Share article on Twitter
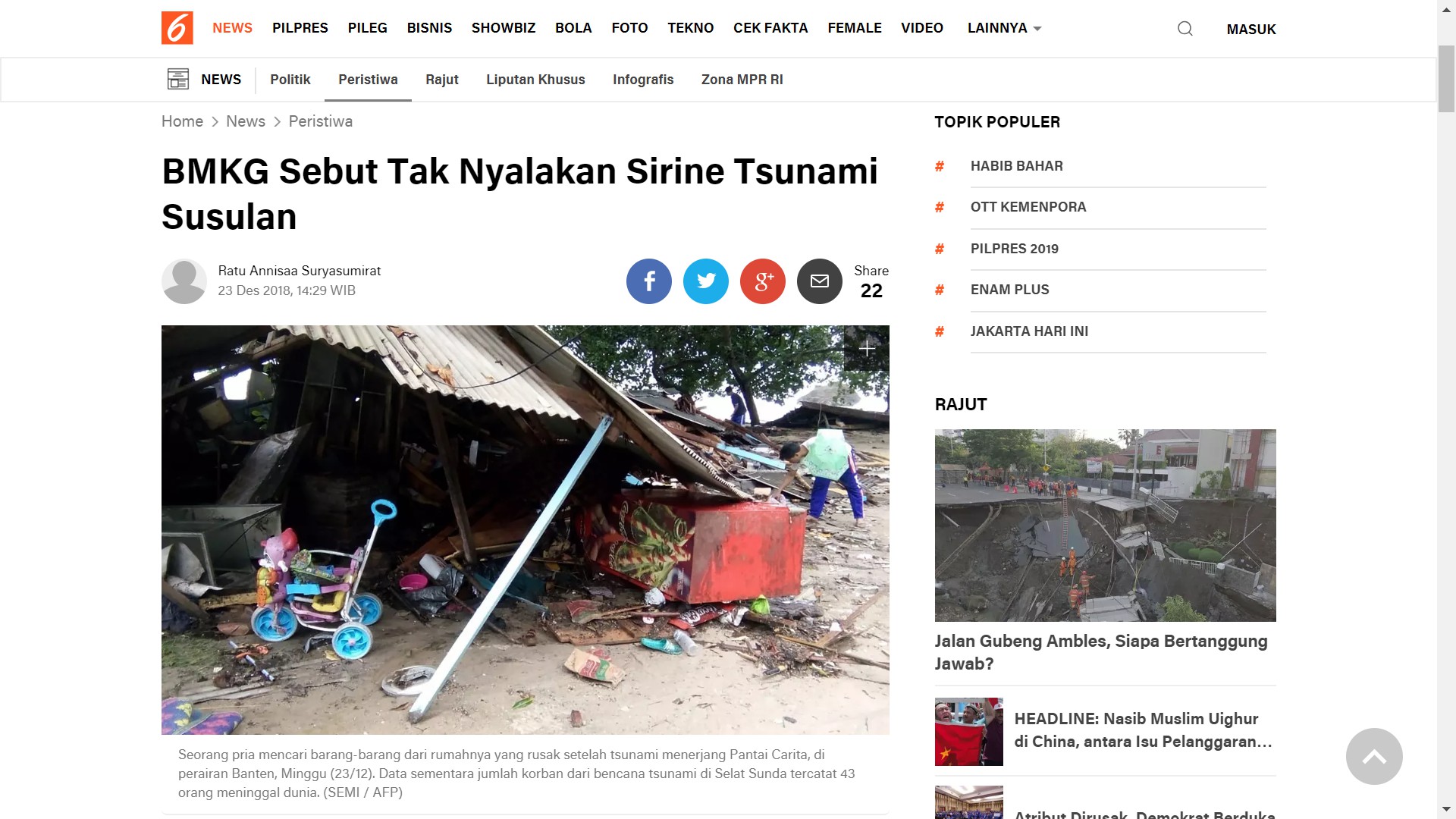 pos(706,281)
